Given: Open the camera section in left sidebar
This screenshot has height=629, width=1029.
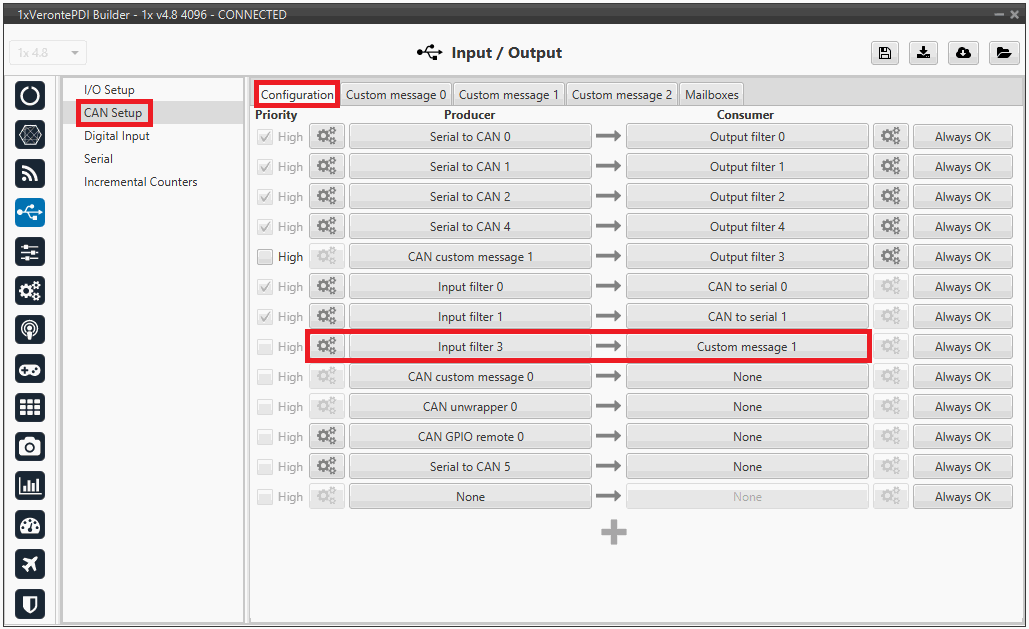Looking at the screenshot, I should pyautogui.click(x=31, y=447).
